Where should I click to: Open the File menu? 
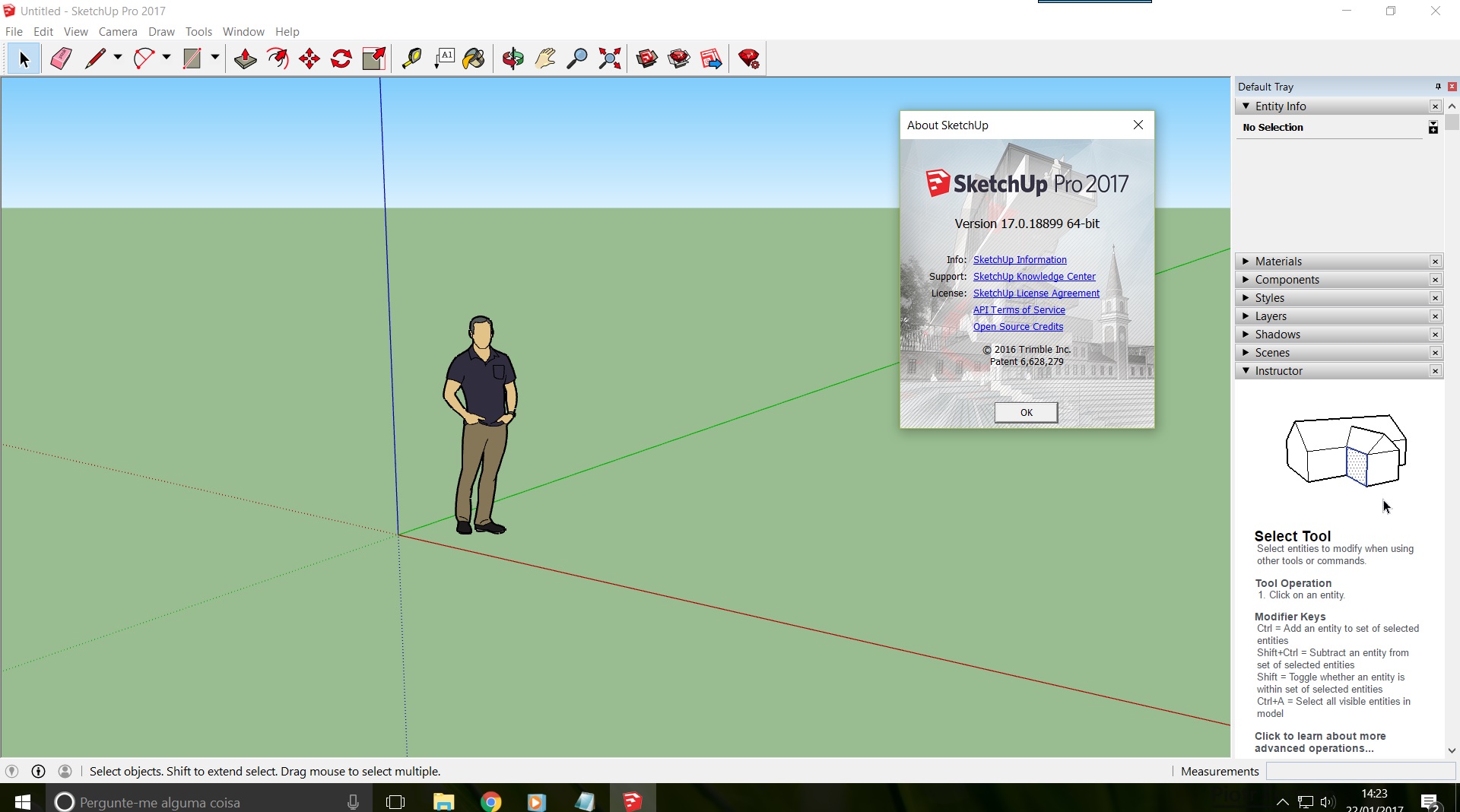(14, 31)
